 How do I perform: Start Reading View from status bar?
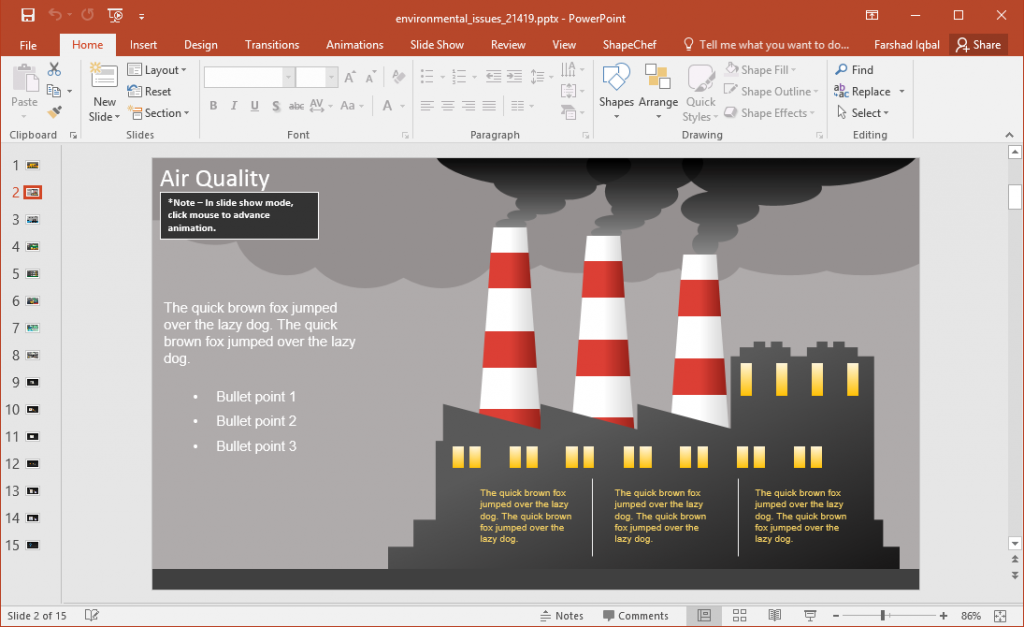(x=774, y=615)
